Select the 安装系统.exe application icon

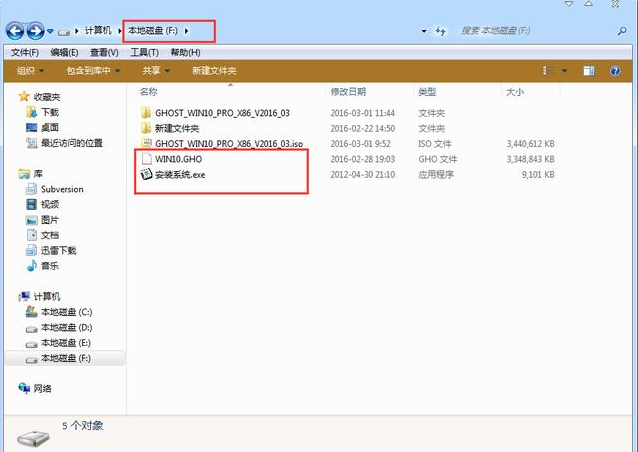click(146, 174)
